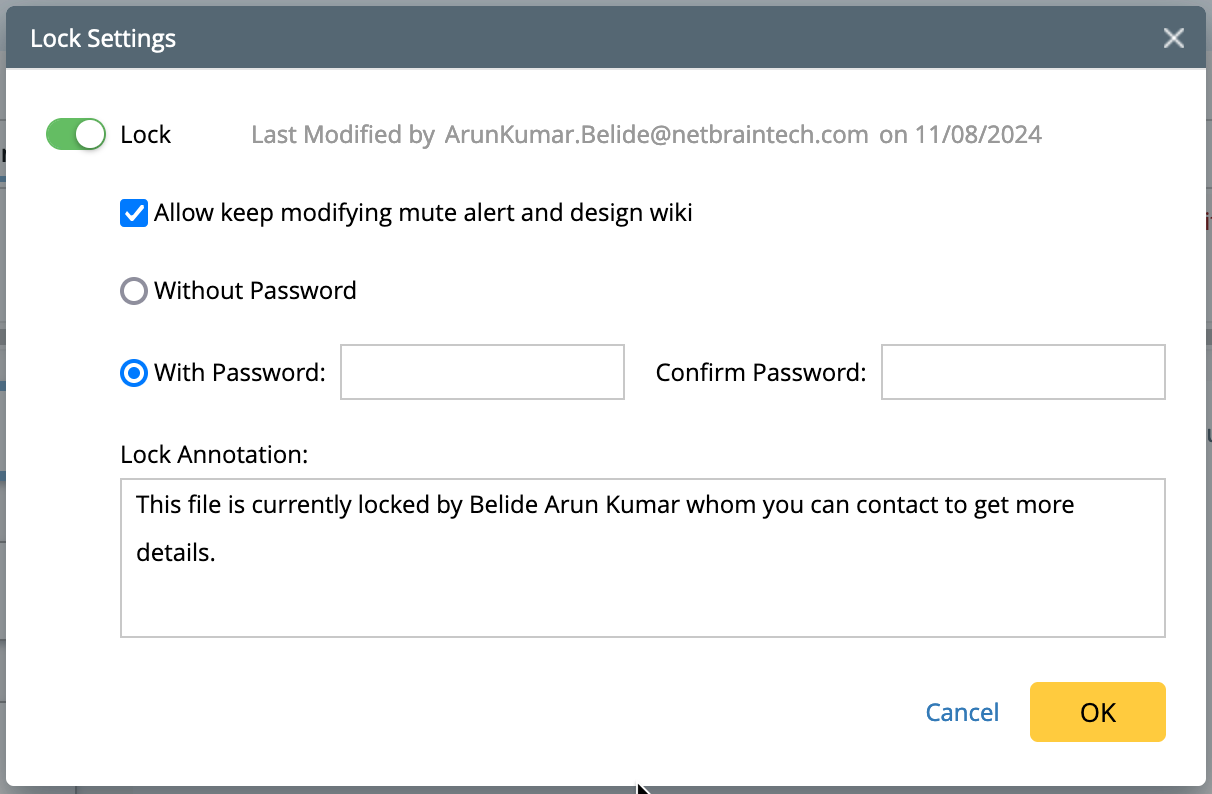Click into the Confirm Password field
Screen dimensions: 1212x794
coord(1023,372)
